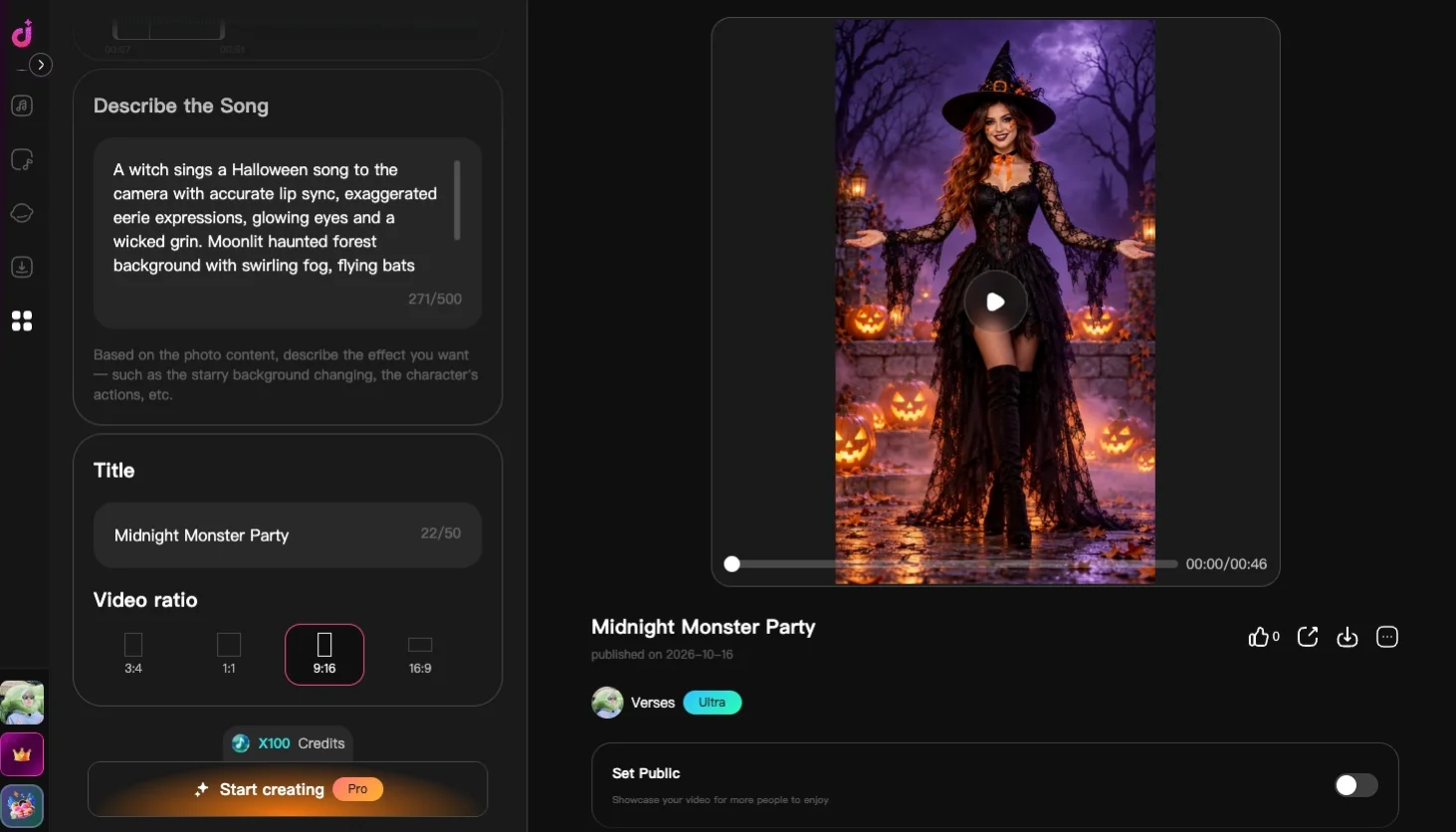Click the crown membership icon
Screen dimensions: 1456x832
(22, 754)
